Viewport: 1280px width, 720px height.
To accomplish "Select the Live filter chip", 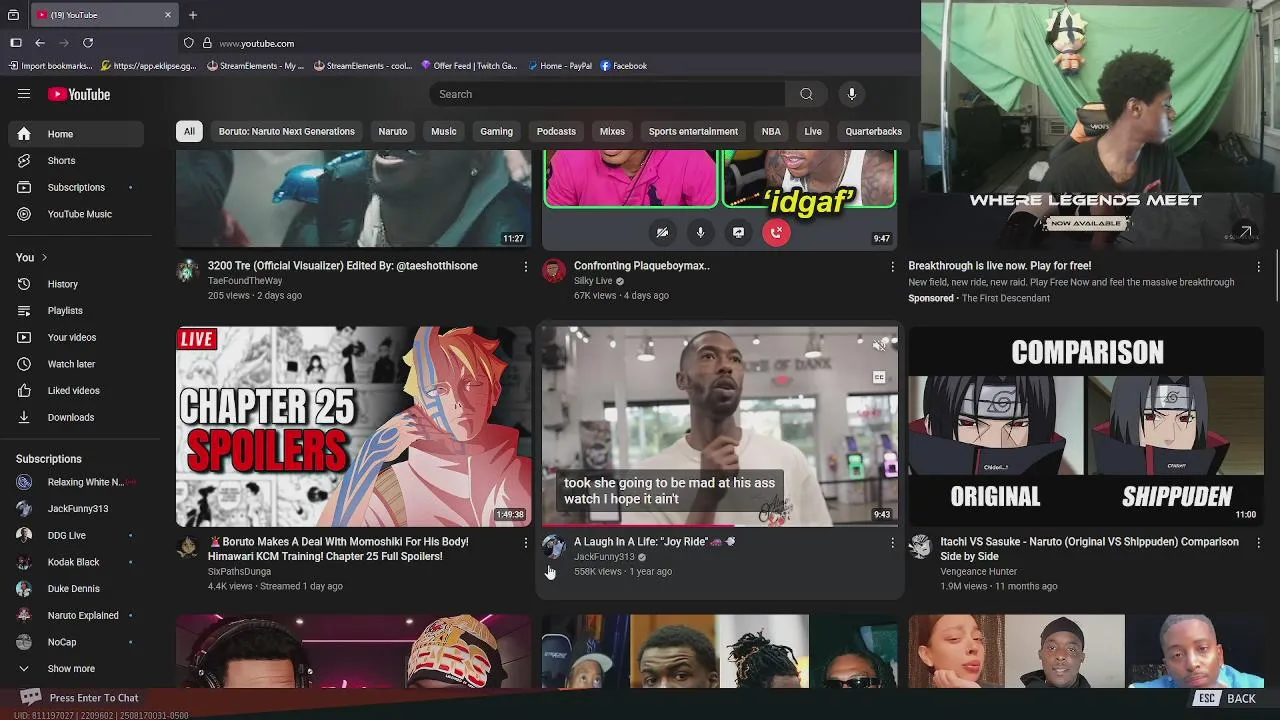I will pos(813,131).
